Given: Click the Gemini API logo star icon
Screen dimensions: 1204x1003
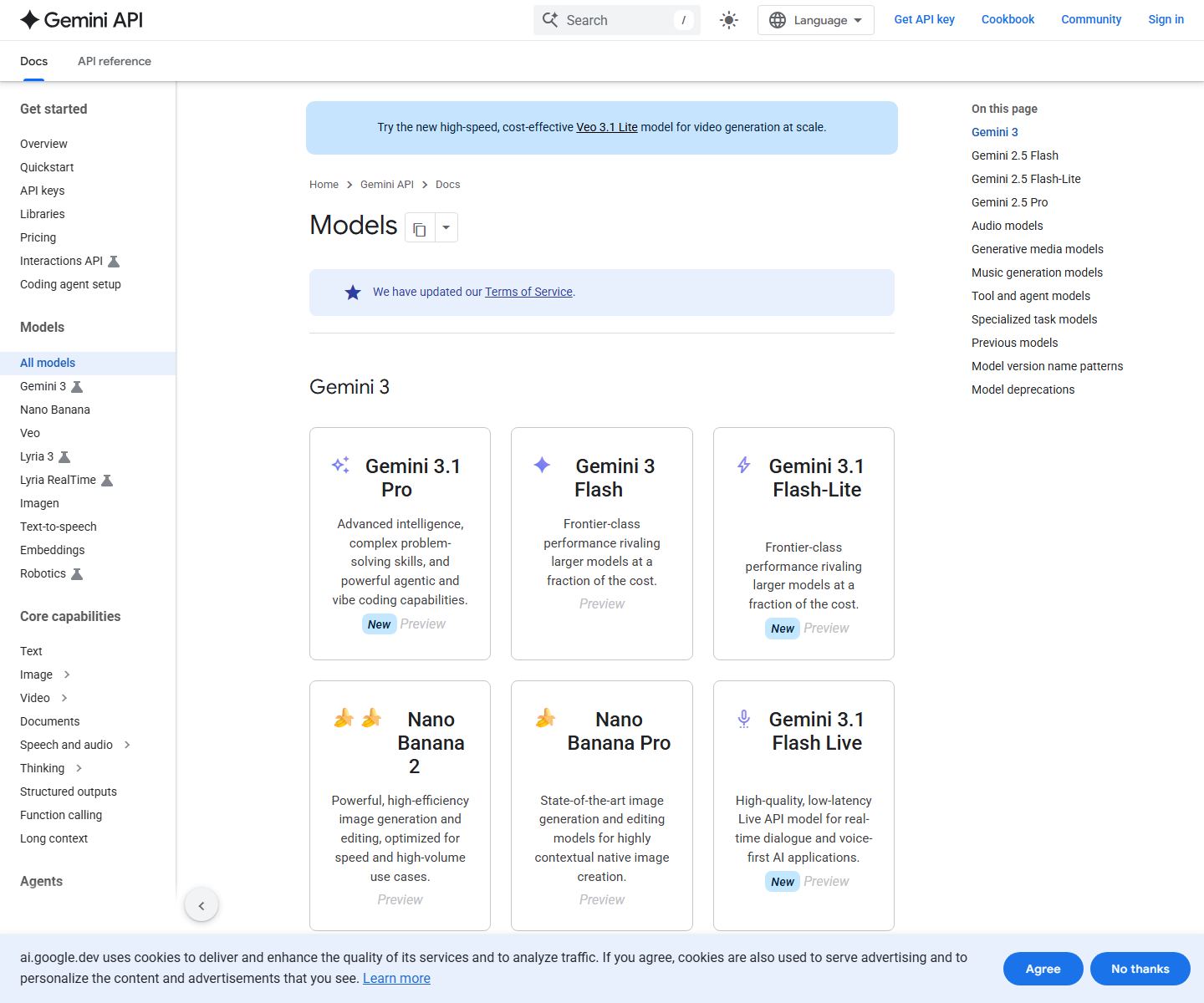Looking at the screenshot, I should (30, 20).
